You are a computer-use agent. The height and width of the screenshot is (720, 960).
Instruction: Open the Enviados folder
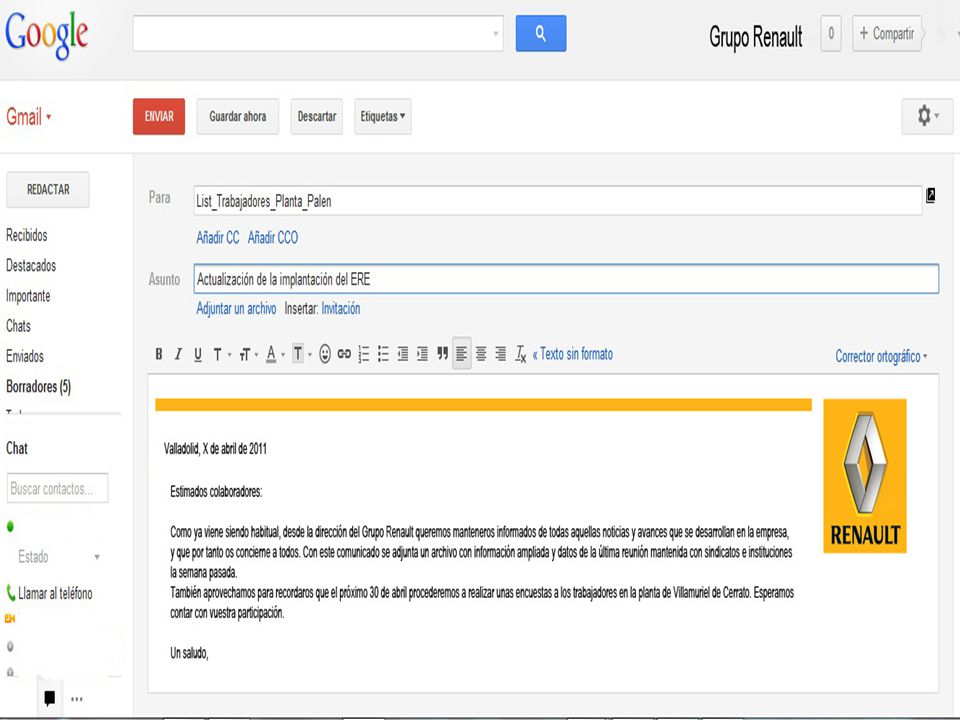tap(25, 356)
